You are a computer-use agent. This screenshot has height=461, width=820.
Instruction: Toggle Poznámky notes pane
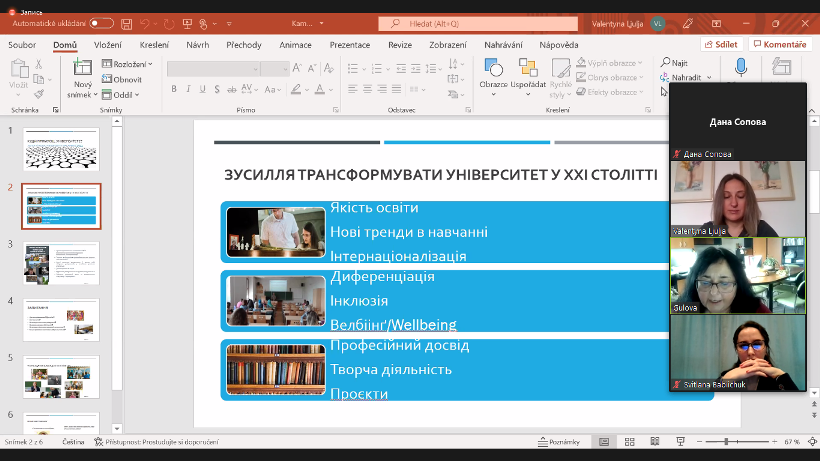[558, 442]
